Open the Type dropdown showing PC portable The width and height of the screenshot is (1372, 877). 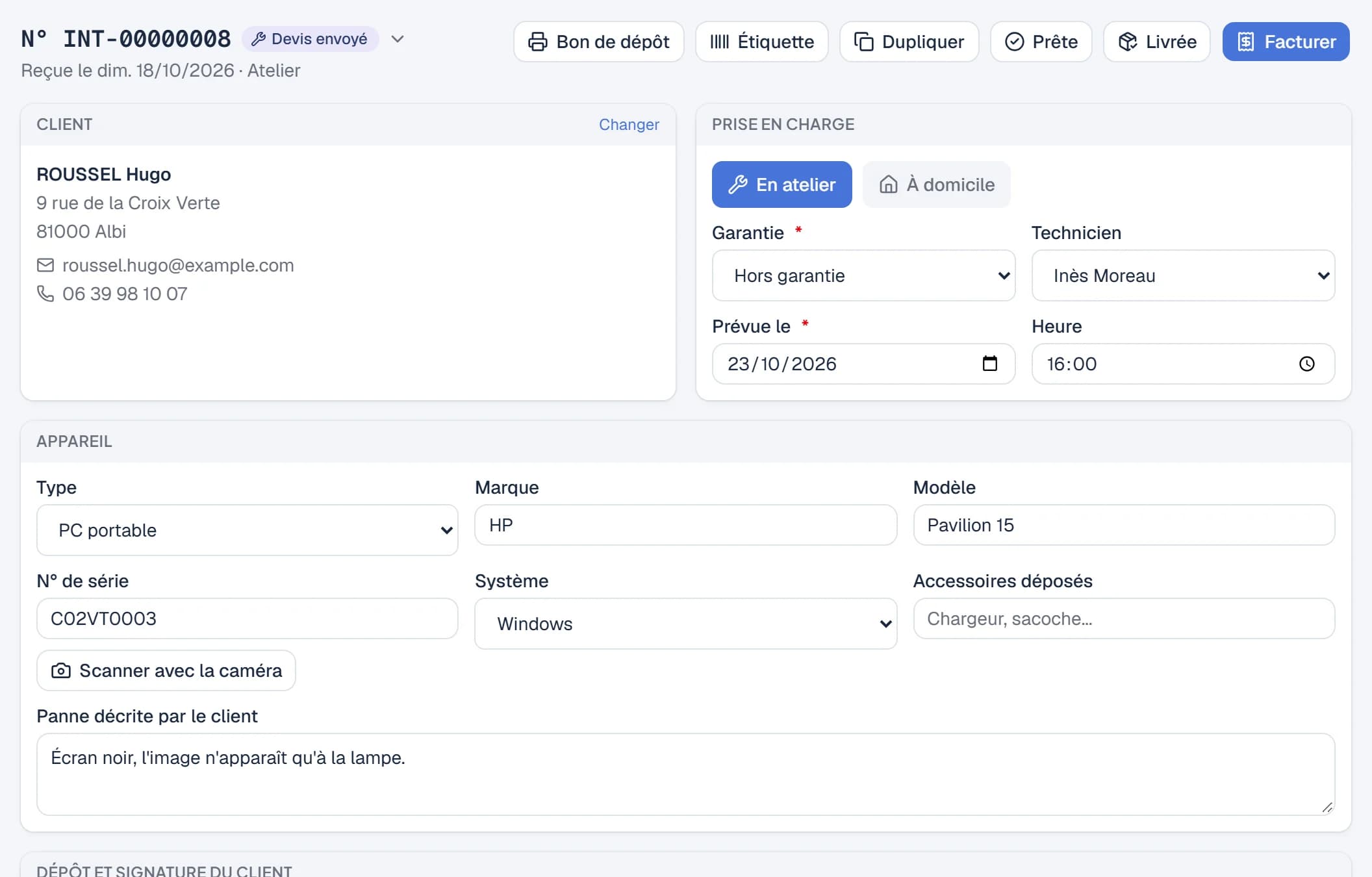(247, 530)
